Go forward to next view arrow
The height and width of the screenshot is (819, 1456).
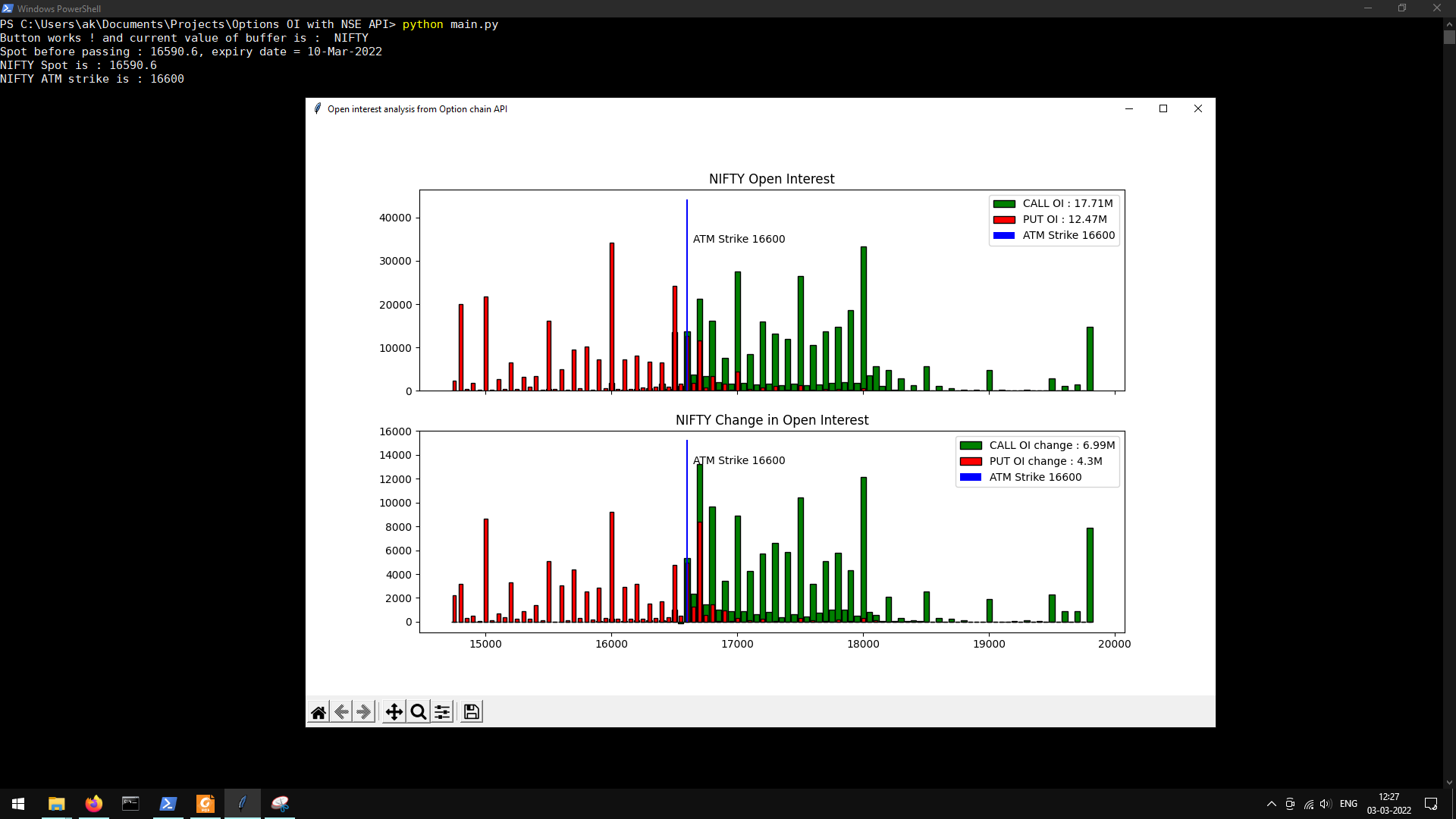364,712
